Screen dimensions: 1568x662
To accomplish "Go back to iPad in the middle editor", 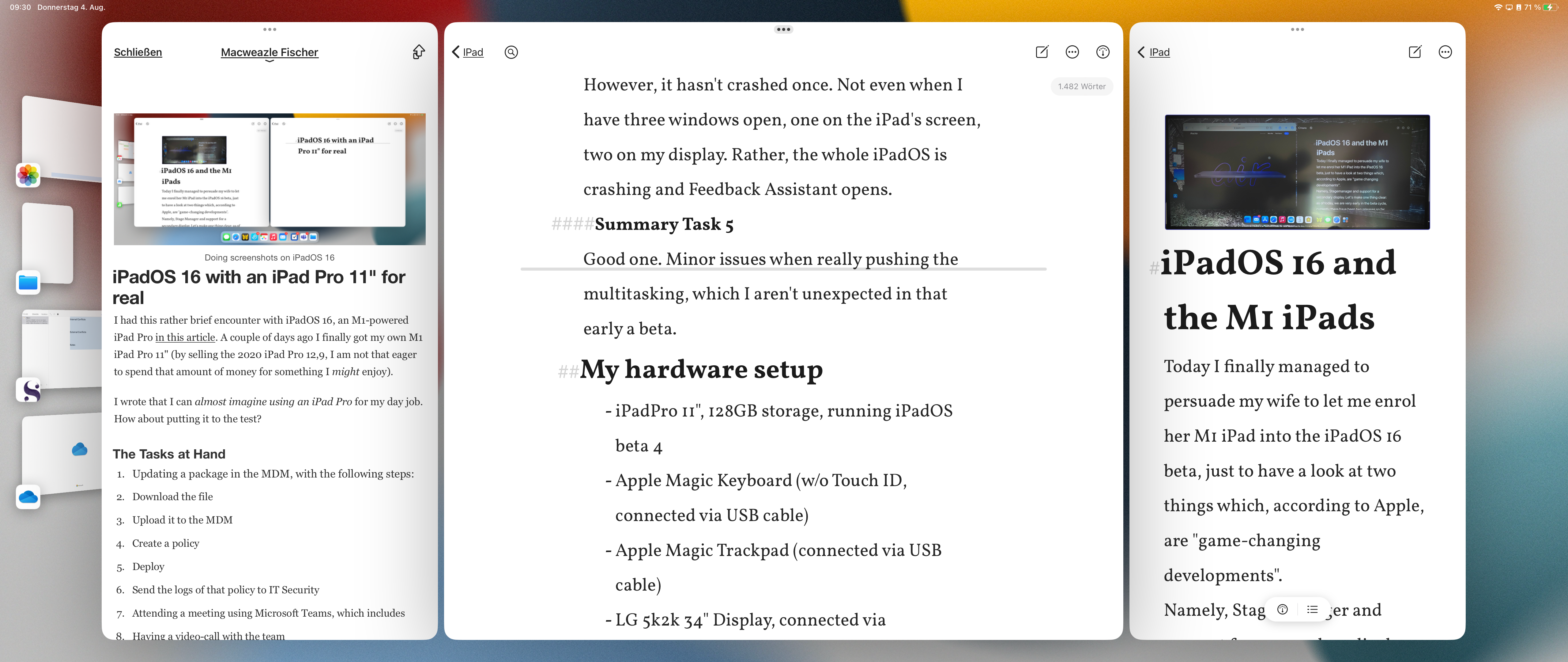I will (467, 52).
